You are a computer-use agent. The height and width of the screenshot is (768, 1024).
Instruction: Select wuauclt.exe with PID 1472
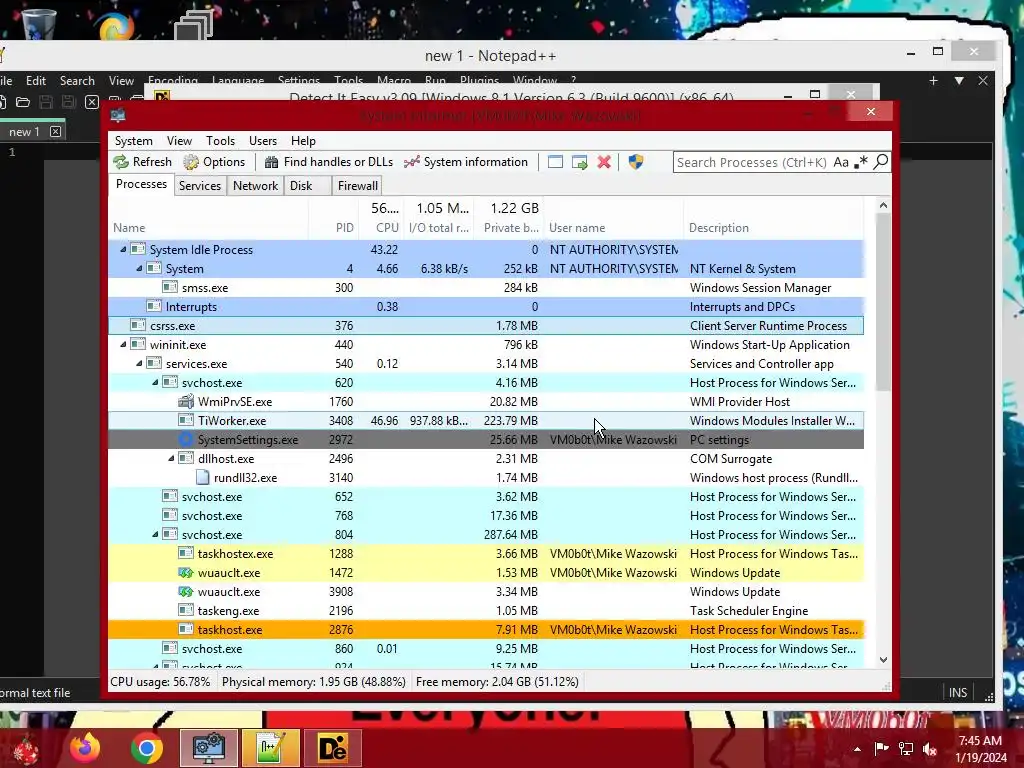486,572
